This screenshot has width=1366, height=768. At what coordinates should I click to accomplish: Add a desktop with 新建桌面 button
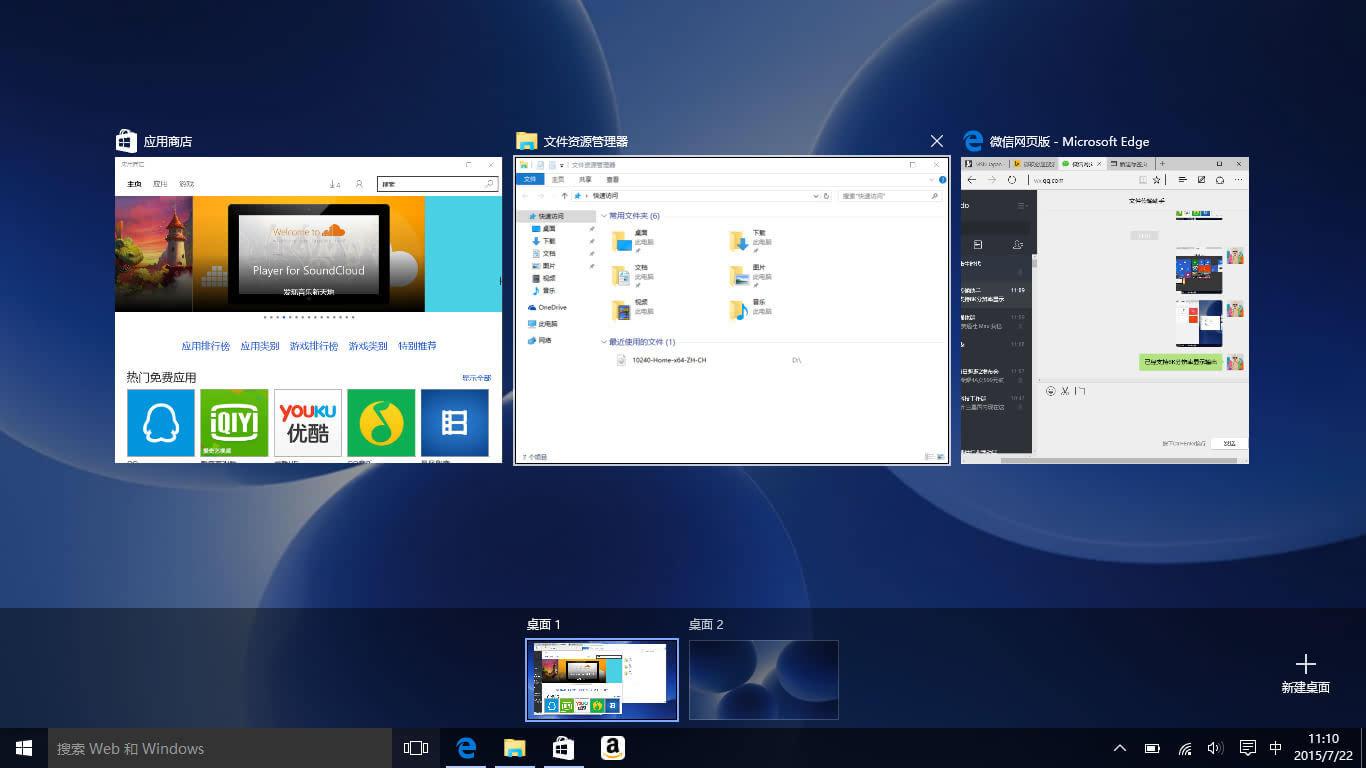[x=1305, y=673]
